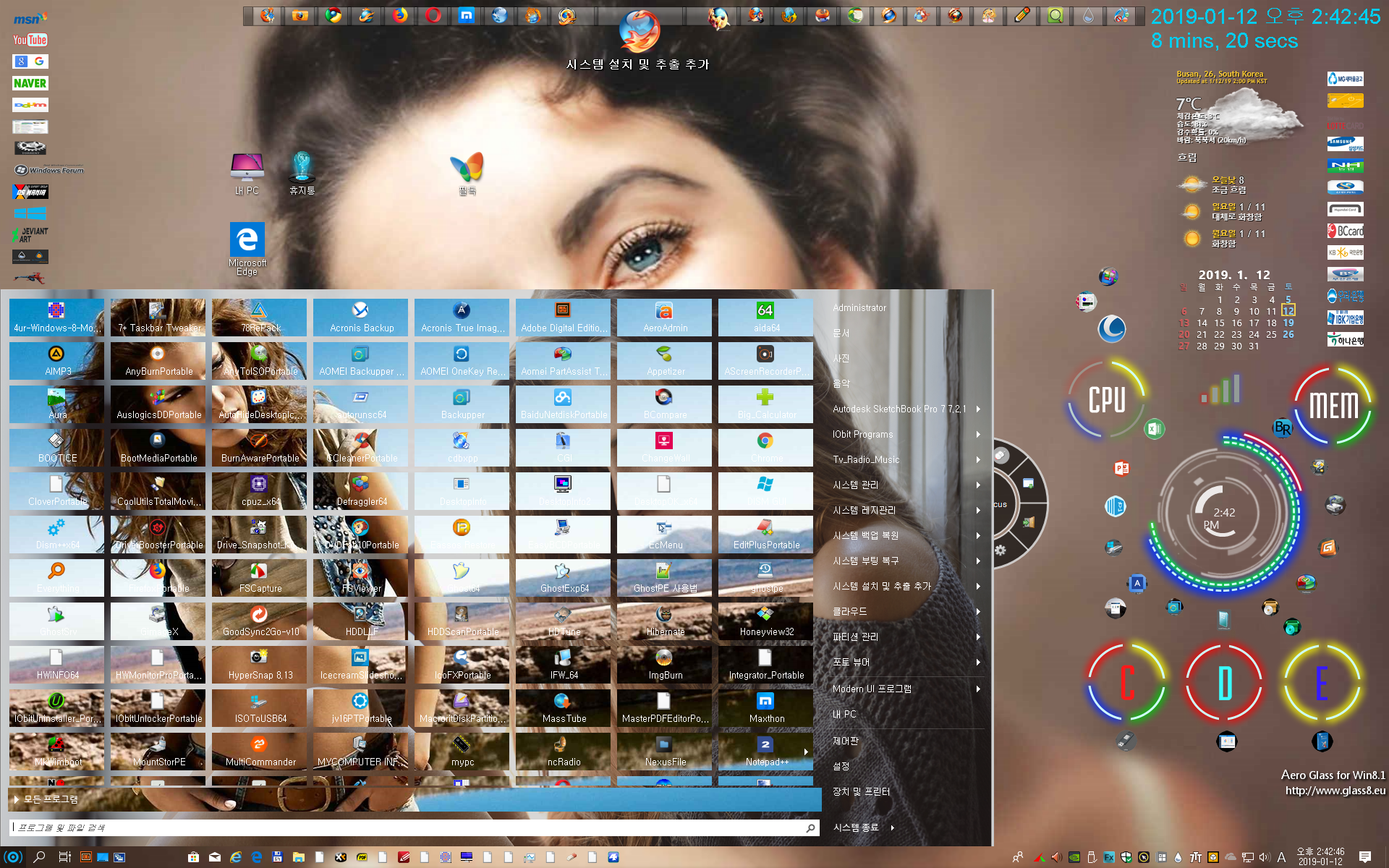Launch GhostExp64 tile

click(563, 578)
